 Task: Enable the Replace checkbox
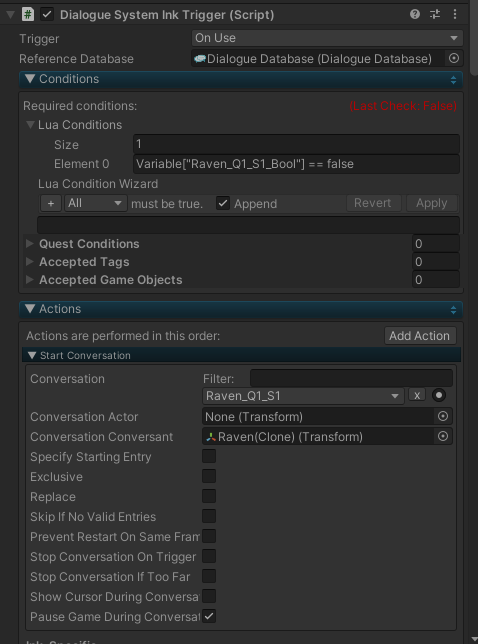(x=209, y=496)
